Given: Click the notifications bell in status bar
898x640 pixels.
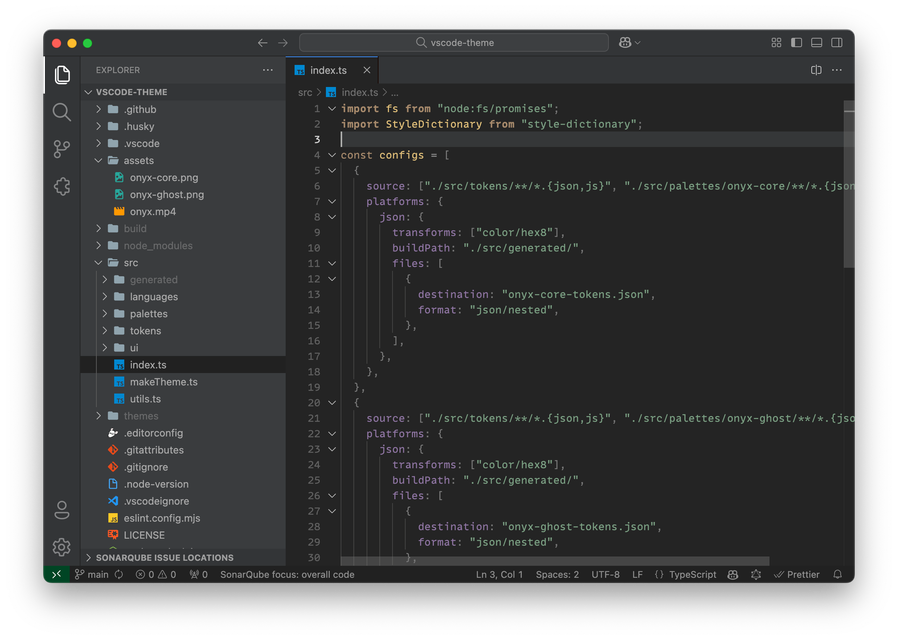Looking at the screenshot, I should [x=837, y=575].
